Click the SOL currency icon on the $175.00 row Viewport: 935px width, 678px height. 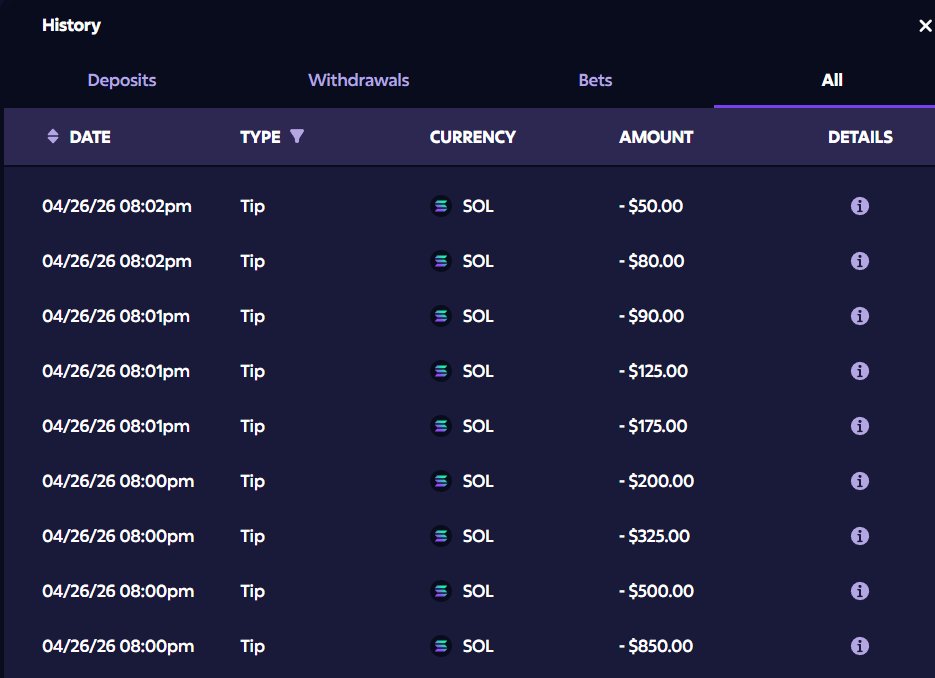coord(440,426)
